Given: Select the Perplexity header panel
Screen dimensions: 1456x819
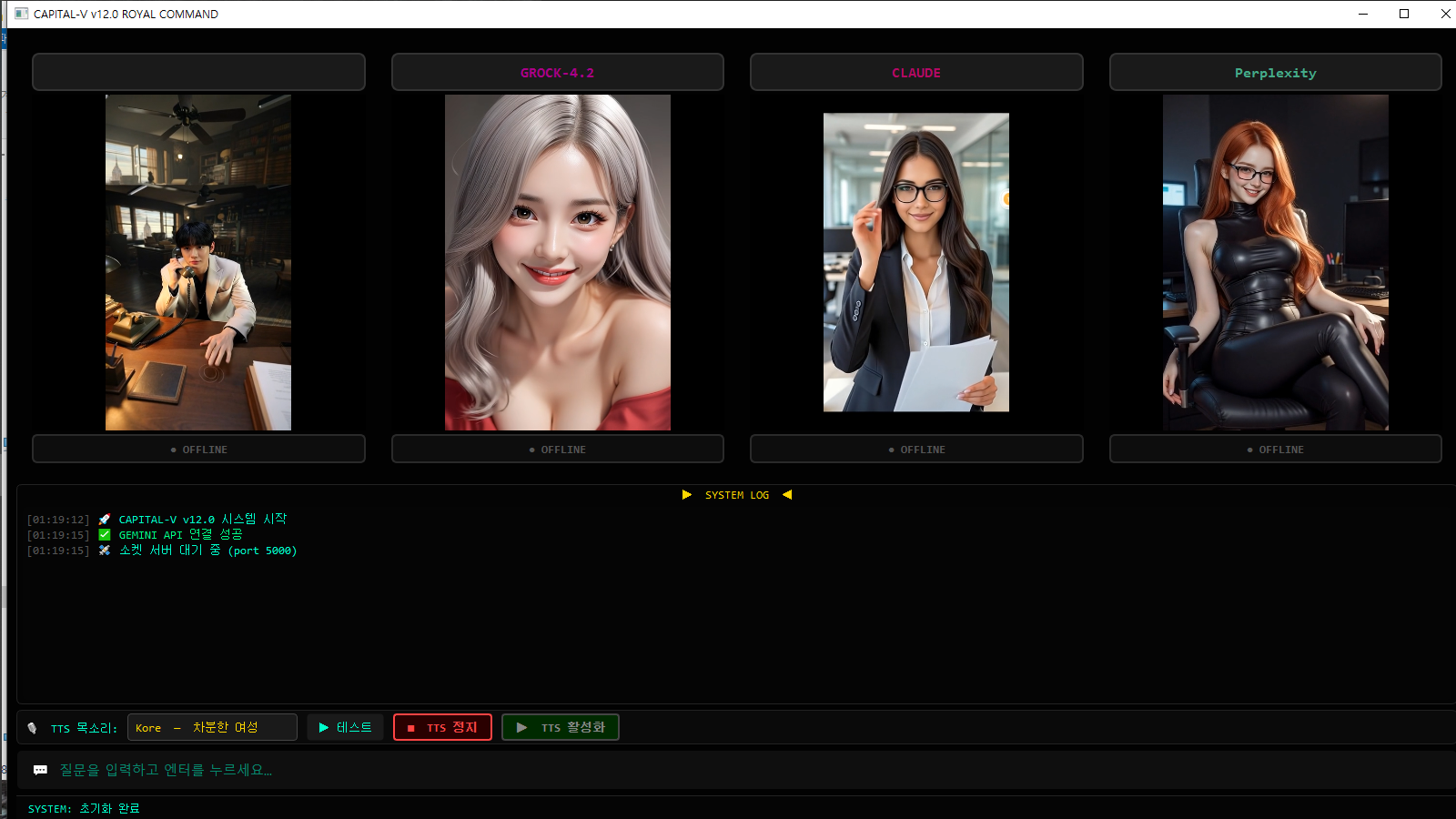Looking at the screenshot, I should point(1275,73).
